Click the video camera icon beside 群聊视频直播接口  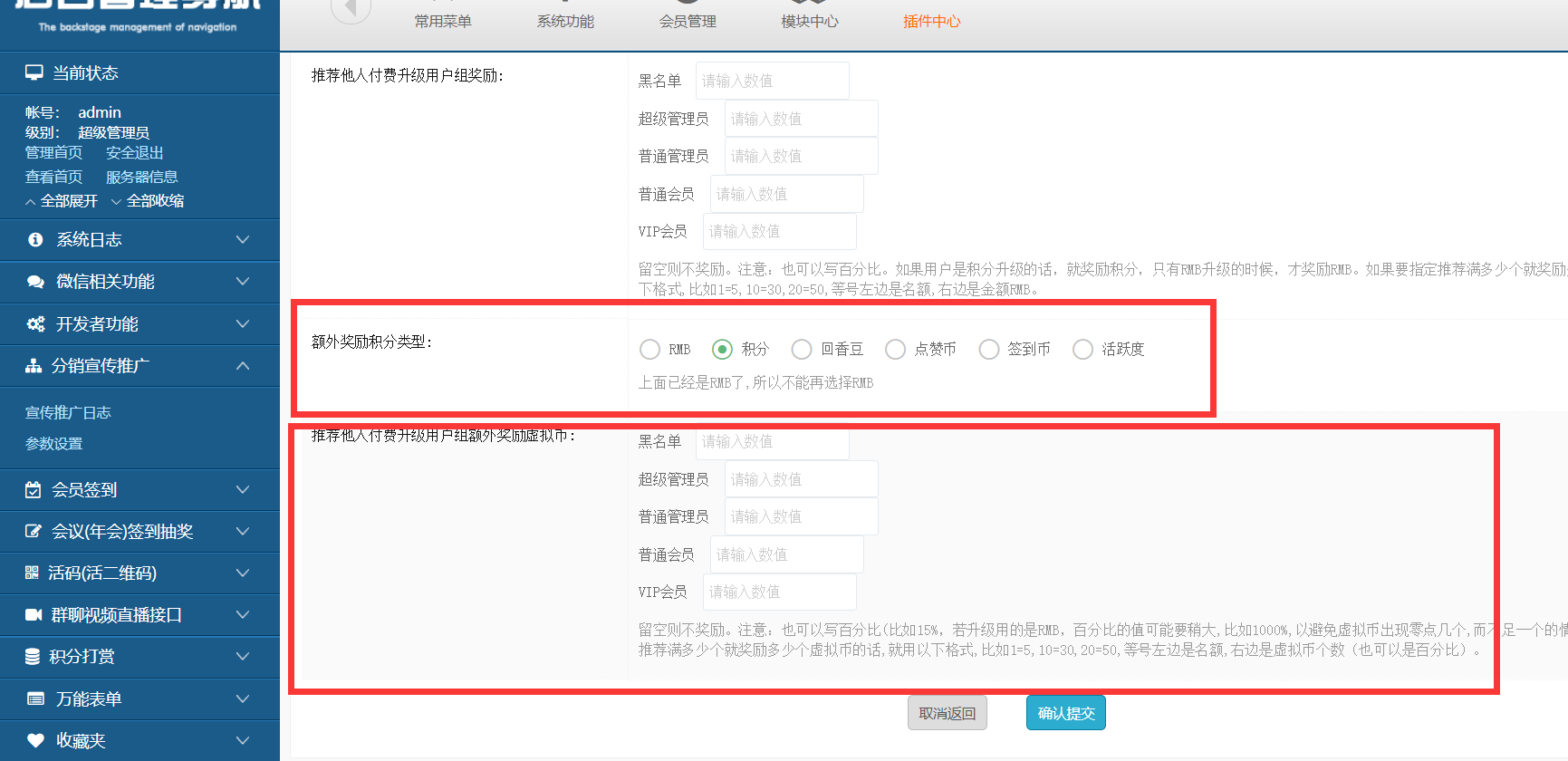click(x=34, y=615)
